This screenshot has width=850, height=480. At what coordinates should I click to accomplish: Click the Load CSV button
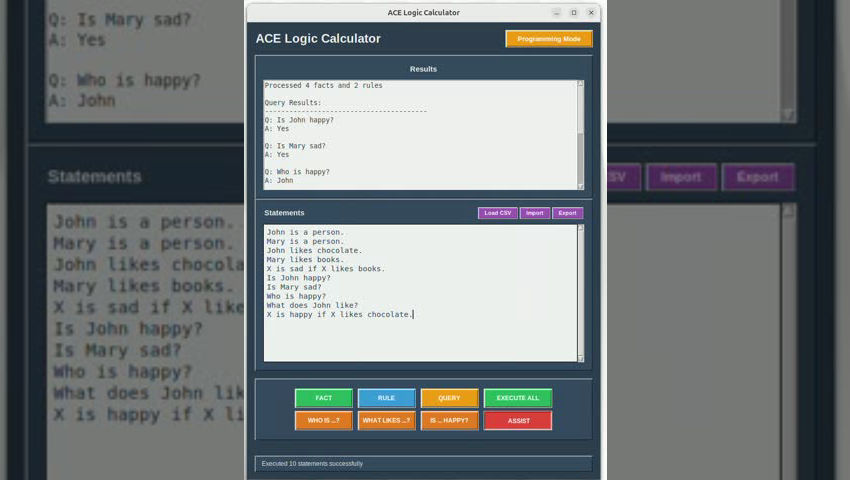[x=497, y=213]
